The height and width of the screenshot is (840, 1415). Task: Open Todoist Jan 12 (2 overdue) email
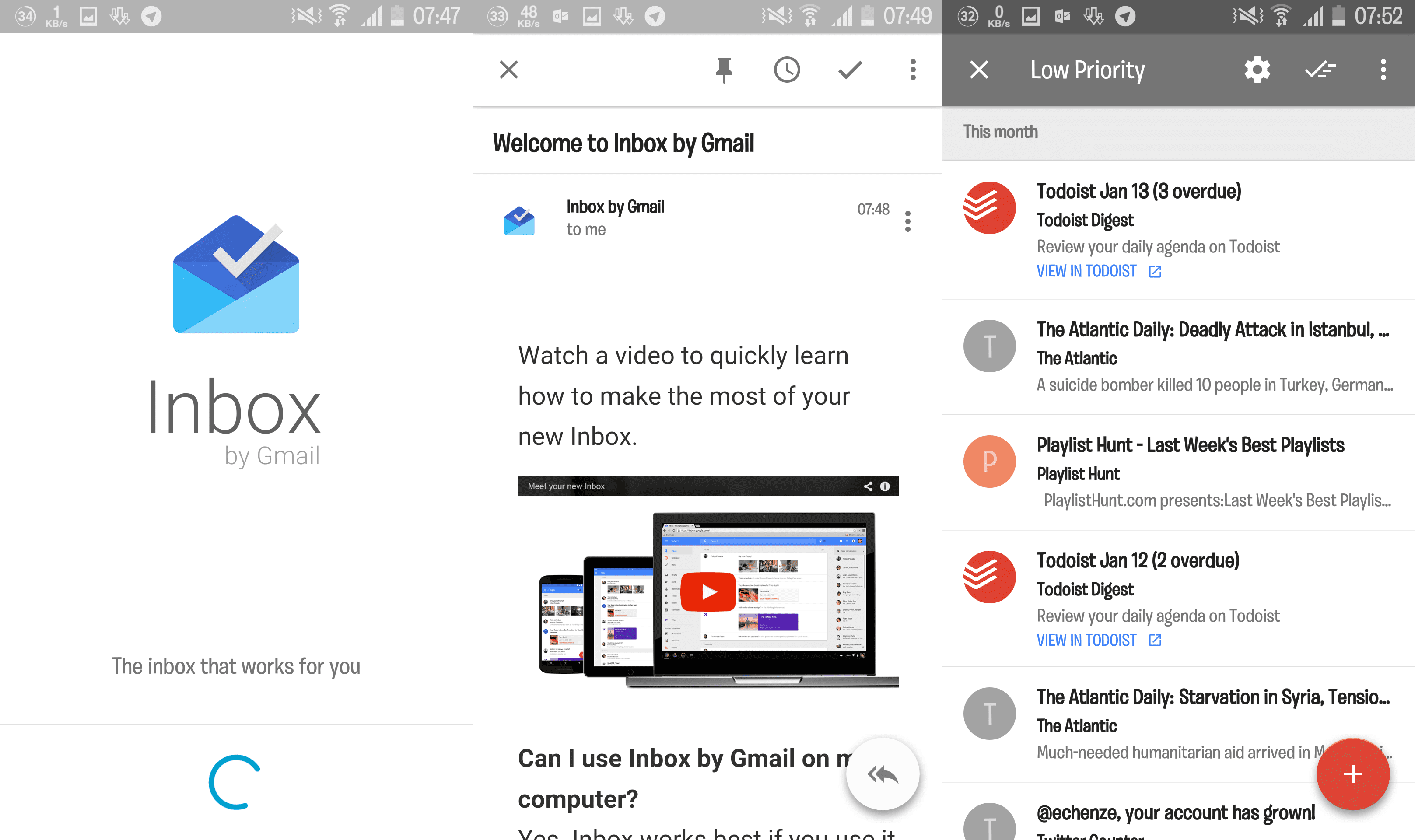(1178, 599)
